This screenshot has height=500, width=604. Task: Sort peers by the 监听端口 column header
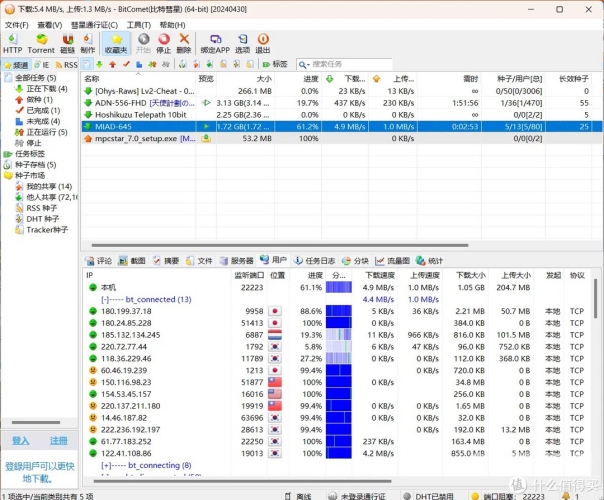click(249, 275)
